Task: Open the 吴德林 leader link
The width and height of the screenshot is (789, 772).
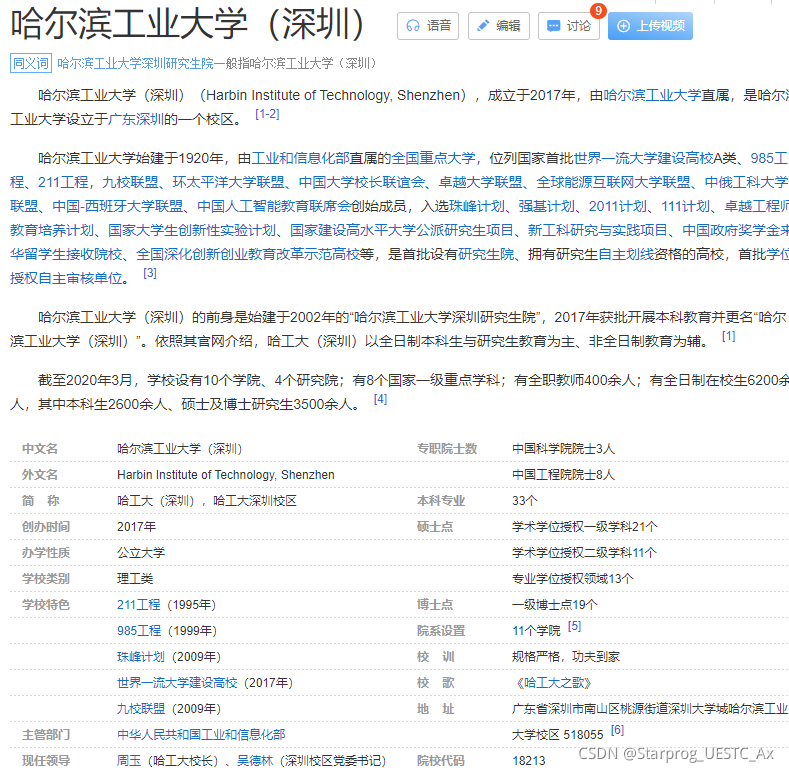Action: (255, 761)
